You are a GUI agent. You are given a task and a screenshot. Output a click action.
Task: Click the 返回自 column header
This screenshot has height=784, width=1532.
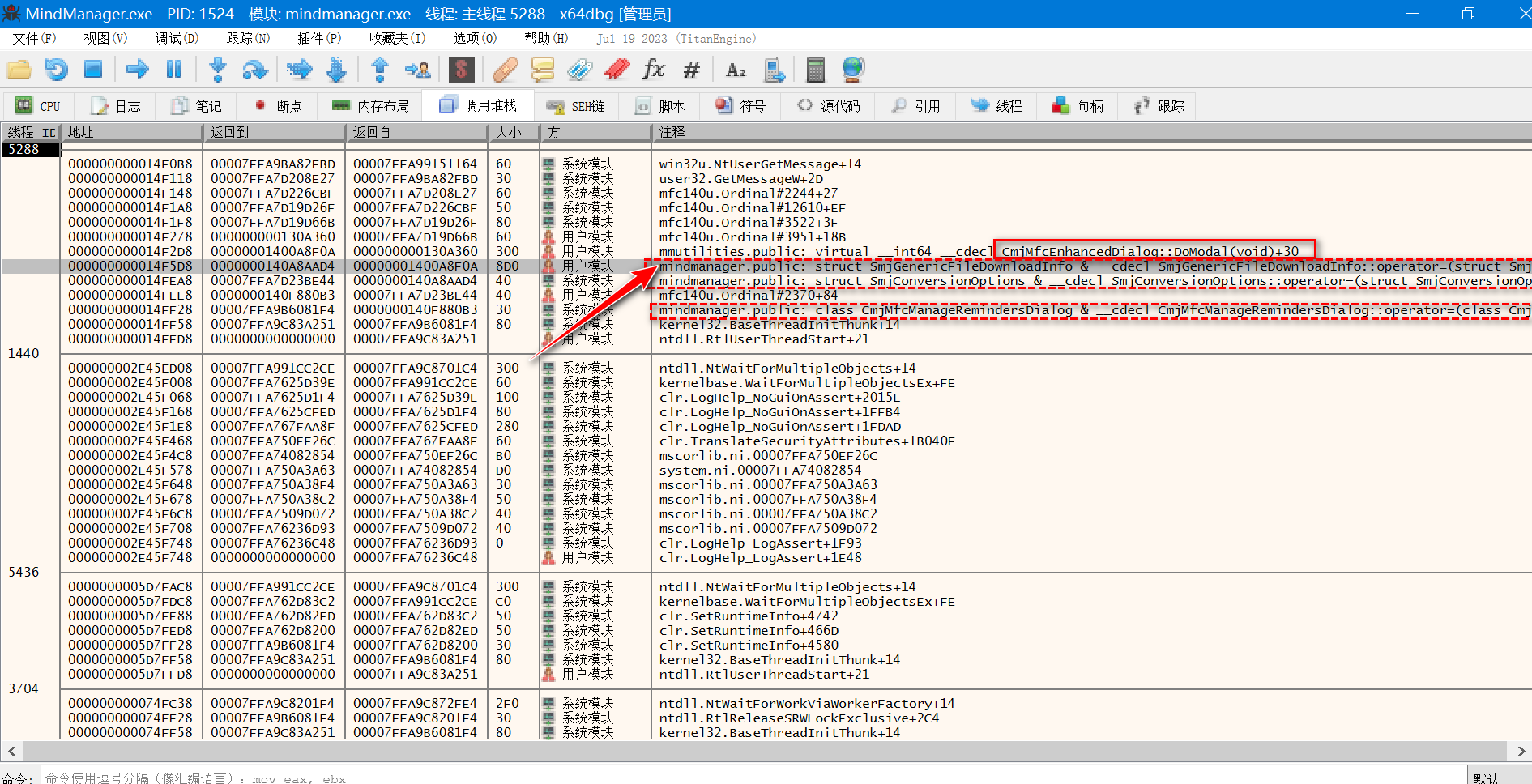(416, 132)
